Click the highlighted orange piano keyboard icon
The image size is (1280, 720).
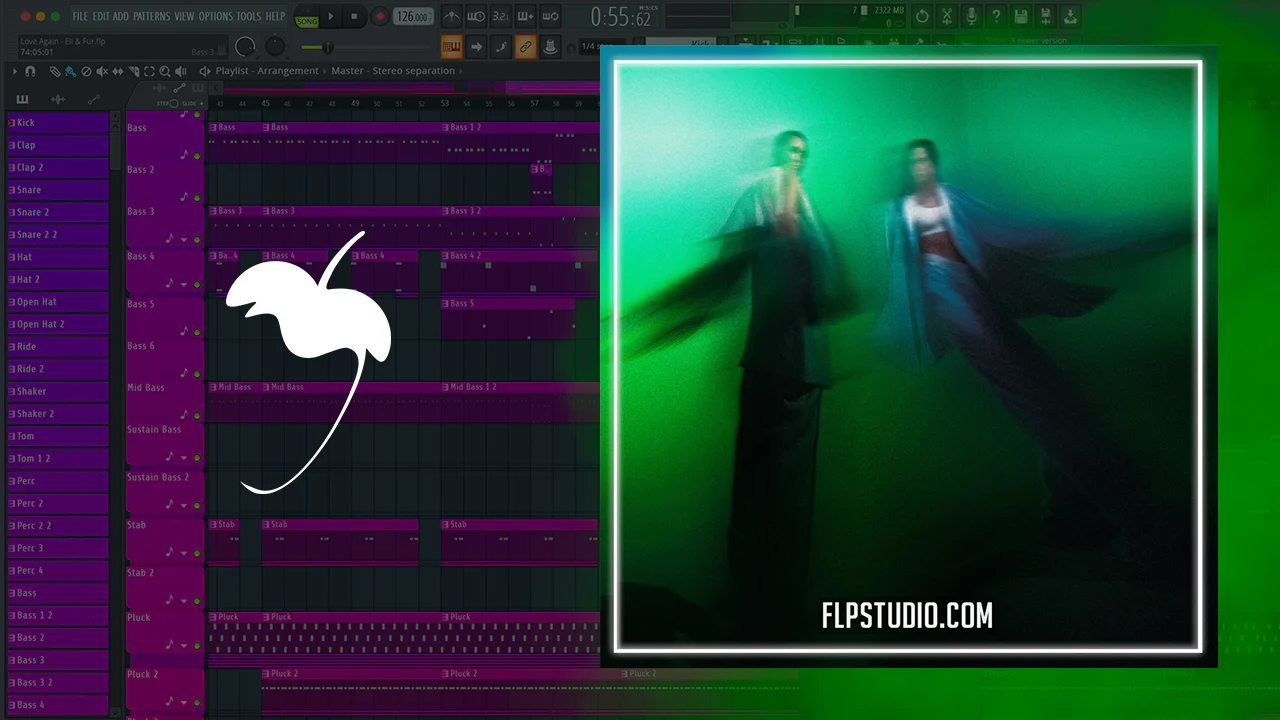click(452, 47)
